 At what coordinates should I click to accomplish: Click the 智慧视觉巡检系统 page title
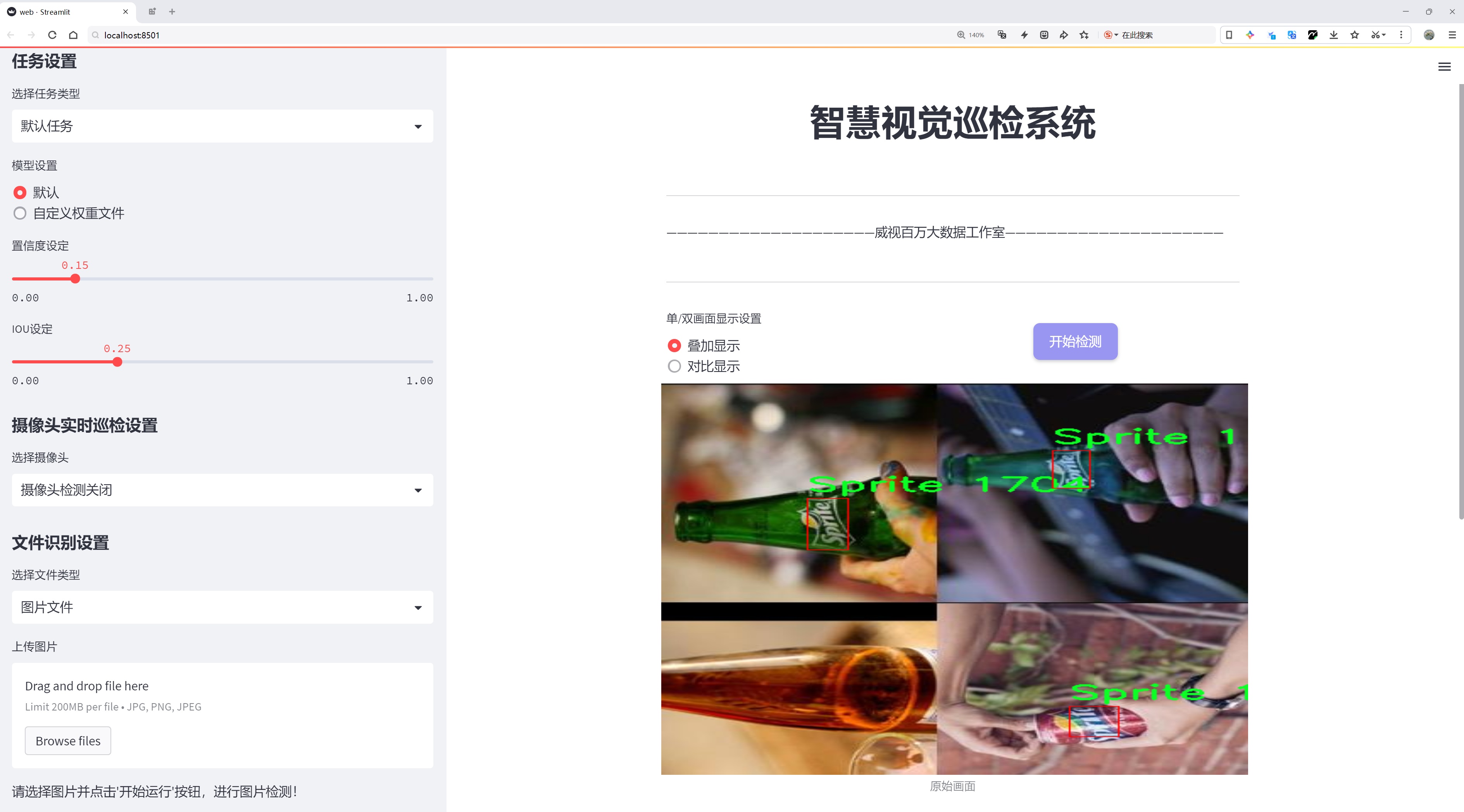(x=952, y=123)
